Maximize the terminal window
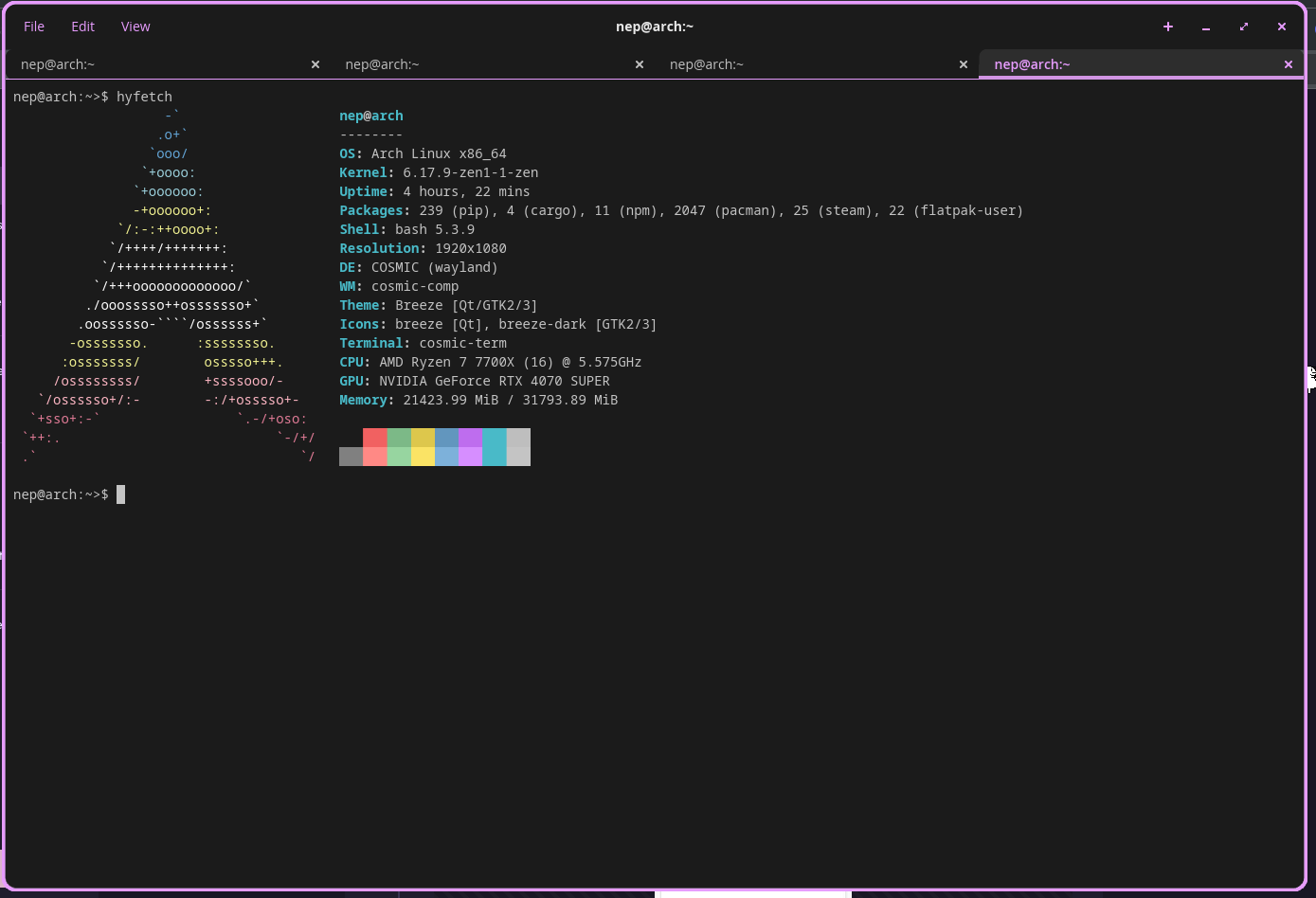Image resolution: width=1316 pixels, height=898 pixels. point(1244,27)
